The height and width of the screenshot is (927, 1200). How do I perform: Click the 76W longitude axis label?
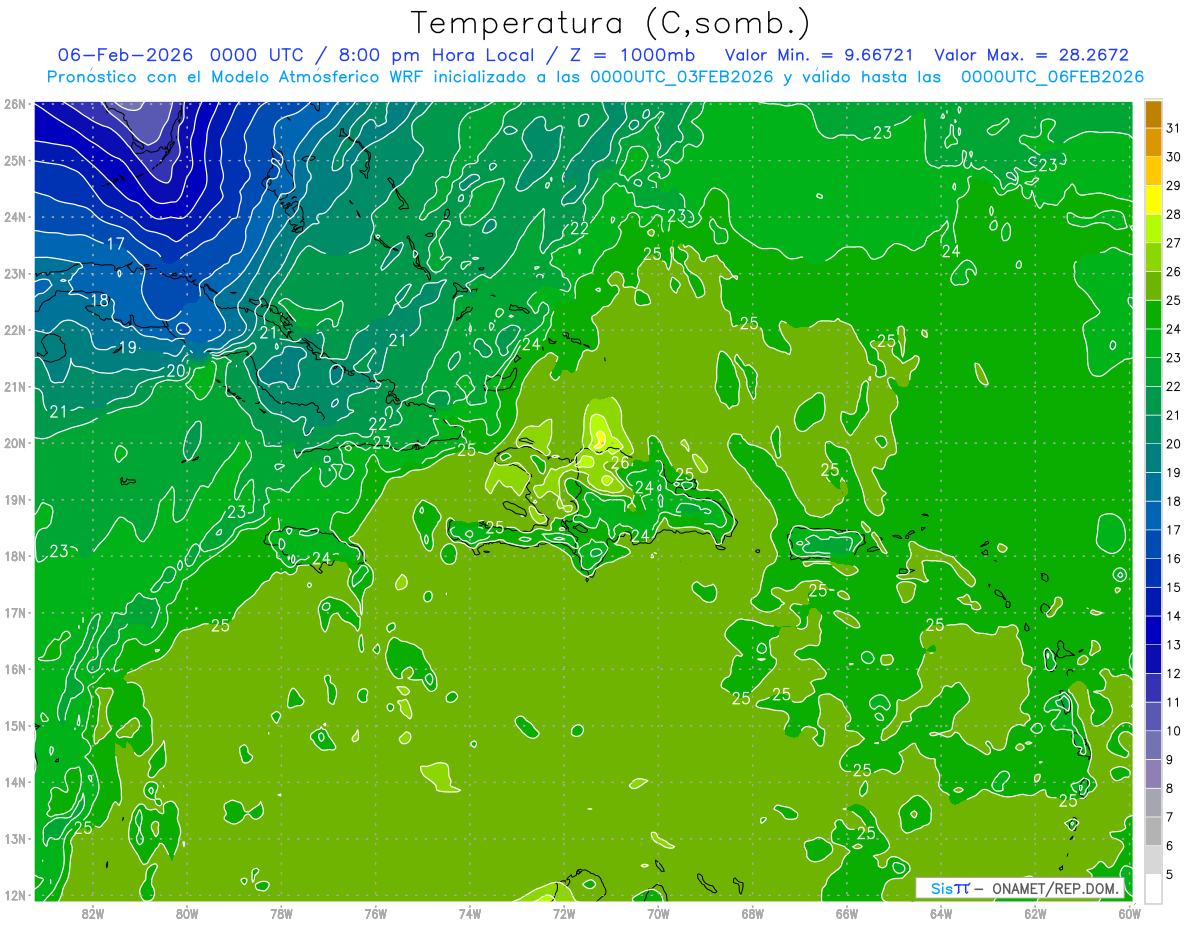coord(375,913)
